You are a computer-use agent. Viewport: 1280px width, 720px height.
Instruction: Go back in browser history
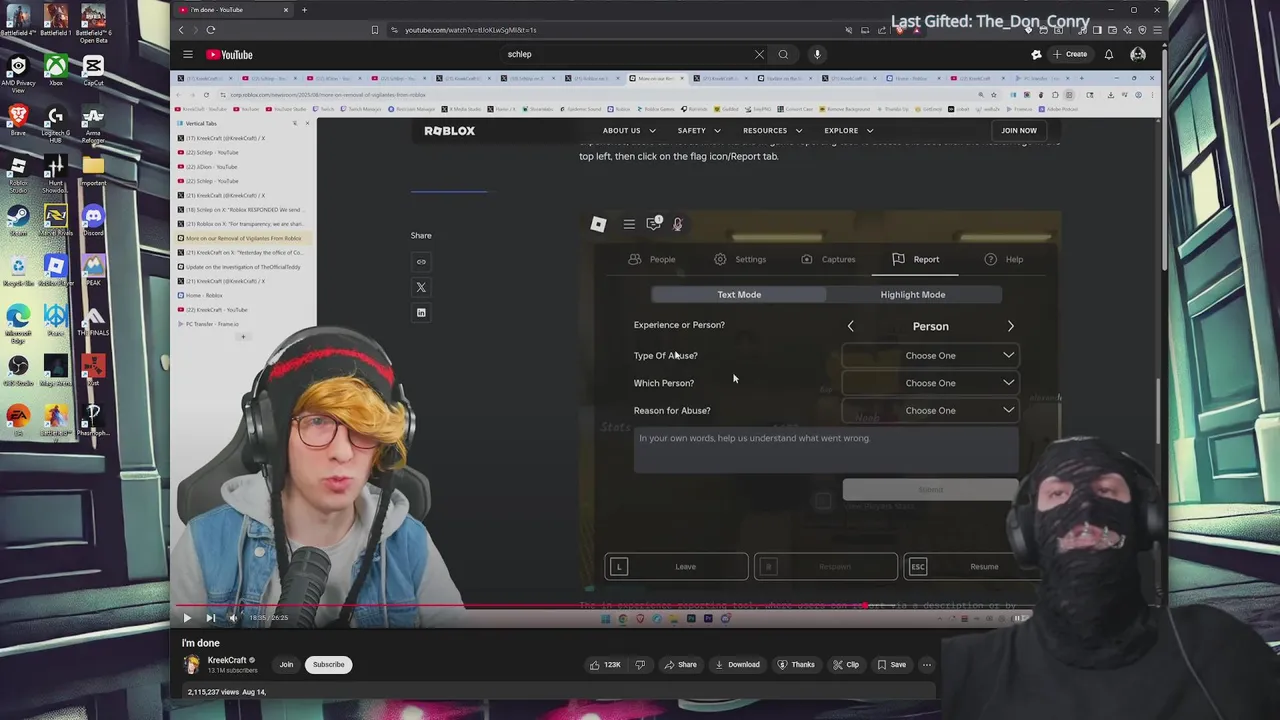(x=182, y=30)
